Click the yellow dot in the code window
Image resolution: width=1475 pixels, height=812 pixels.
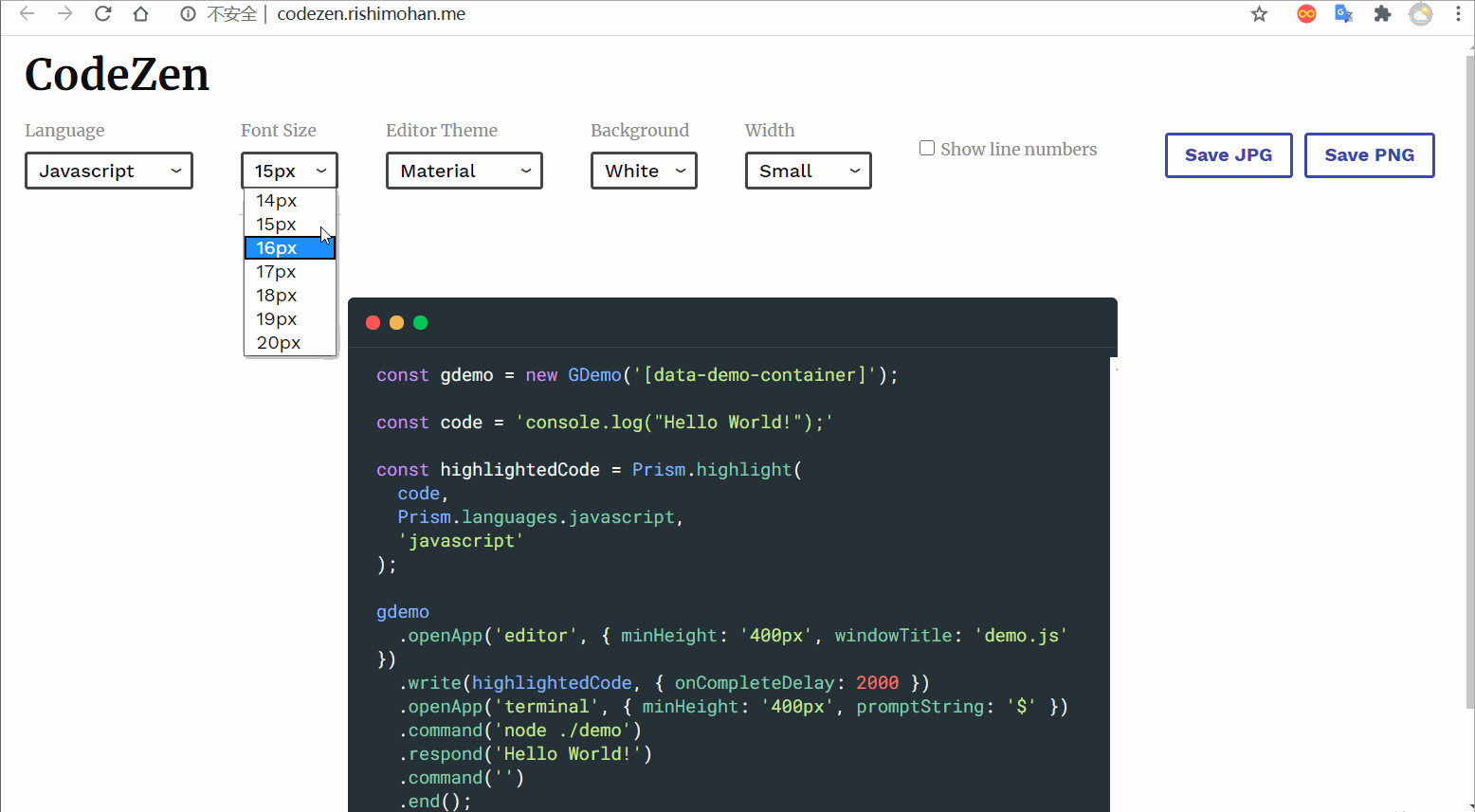397,323
